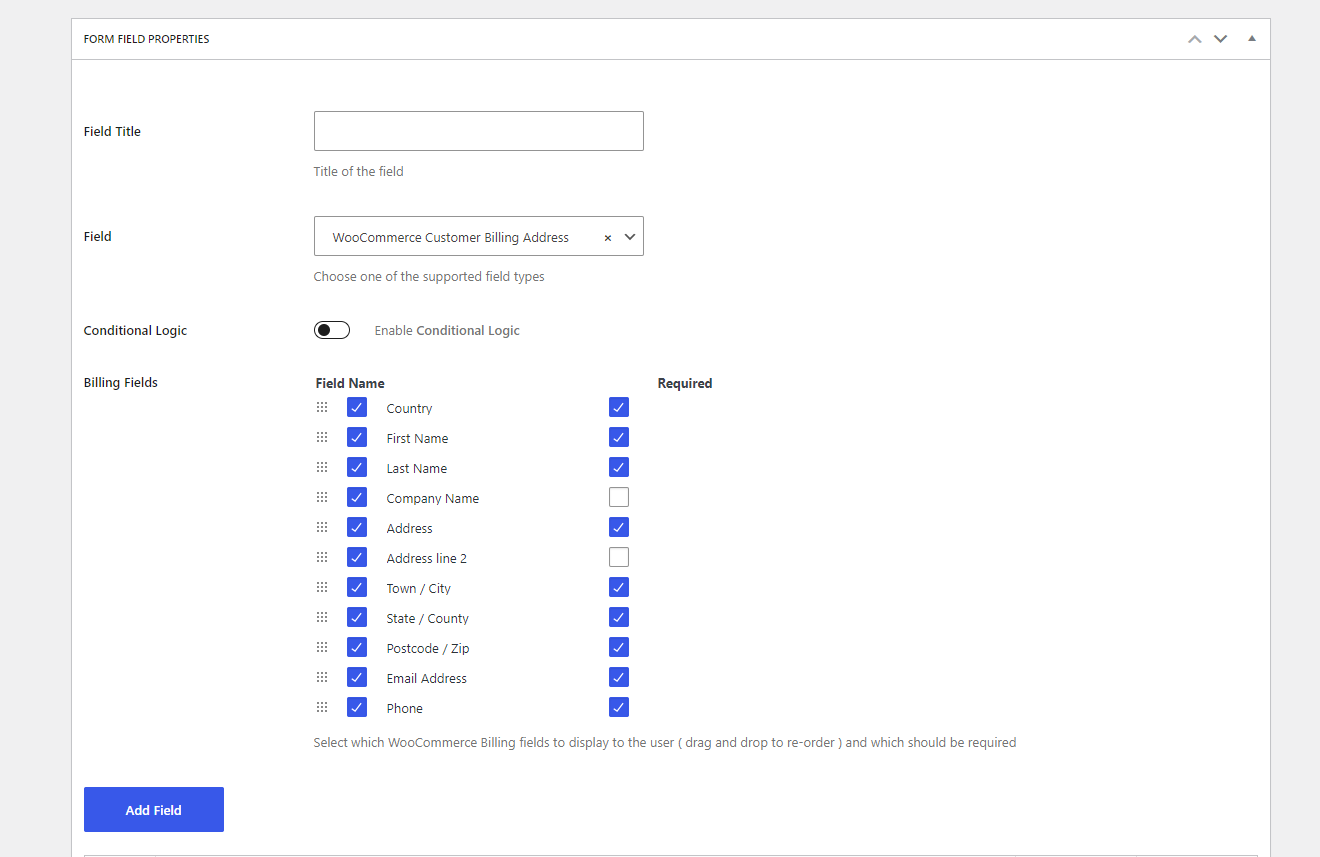This screenshot has width=1320, height=857.
Task: Click the State / County drag handle
Action: pyautogui.click(x=322, y=617)
